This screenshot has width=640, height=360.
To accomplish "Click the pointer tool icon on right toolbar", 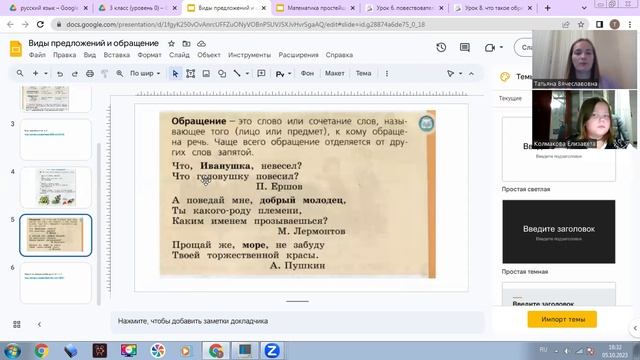I will click(450, 73).
